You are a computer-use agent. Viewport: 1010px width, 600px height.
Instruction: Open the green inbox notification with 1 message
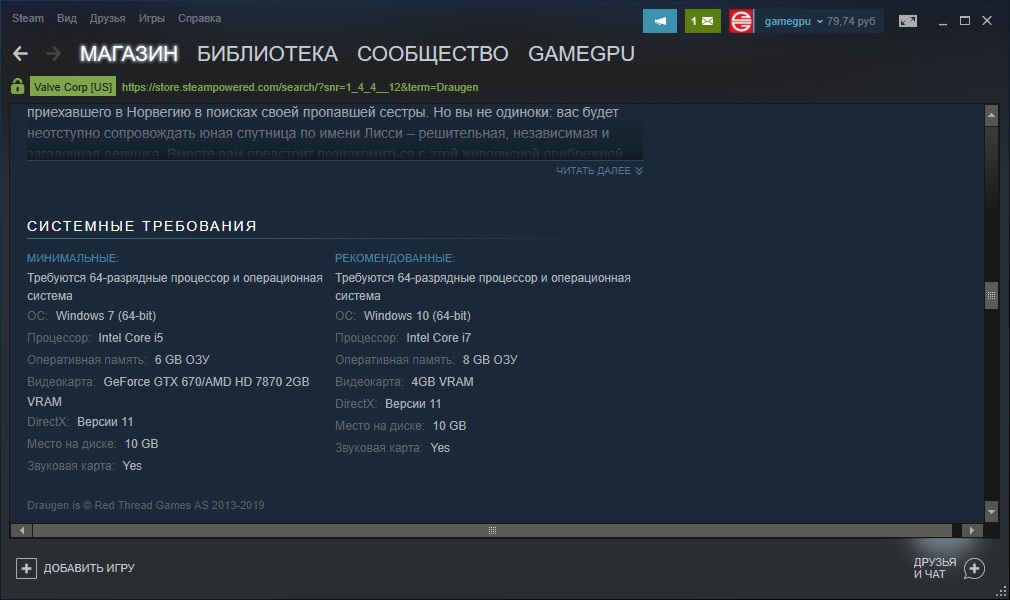(x=702, y=21)
